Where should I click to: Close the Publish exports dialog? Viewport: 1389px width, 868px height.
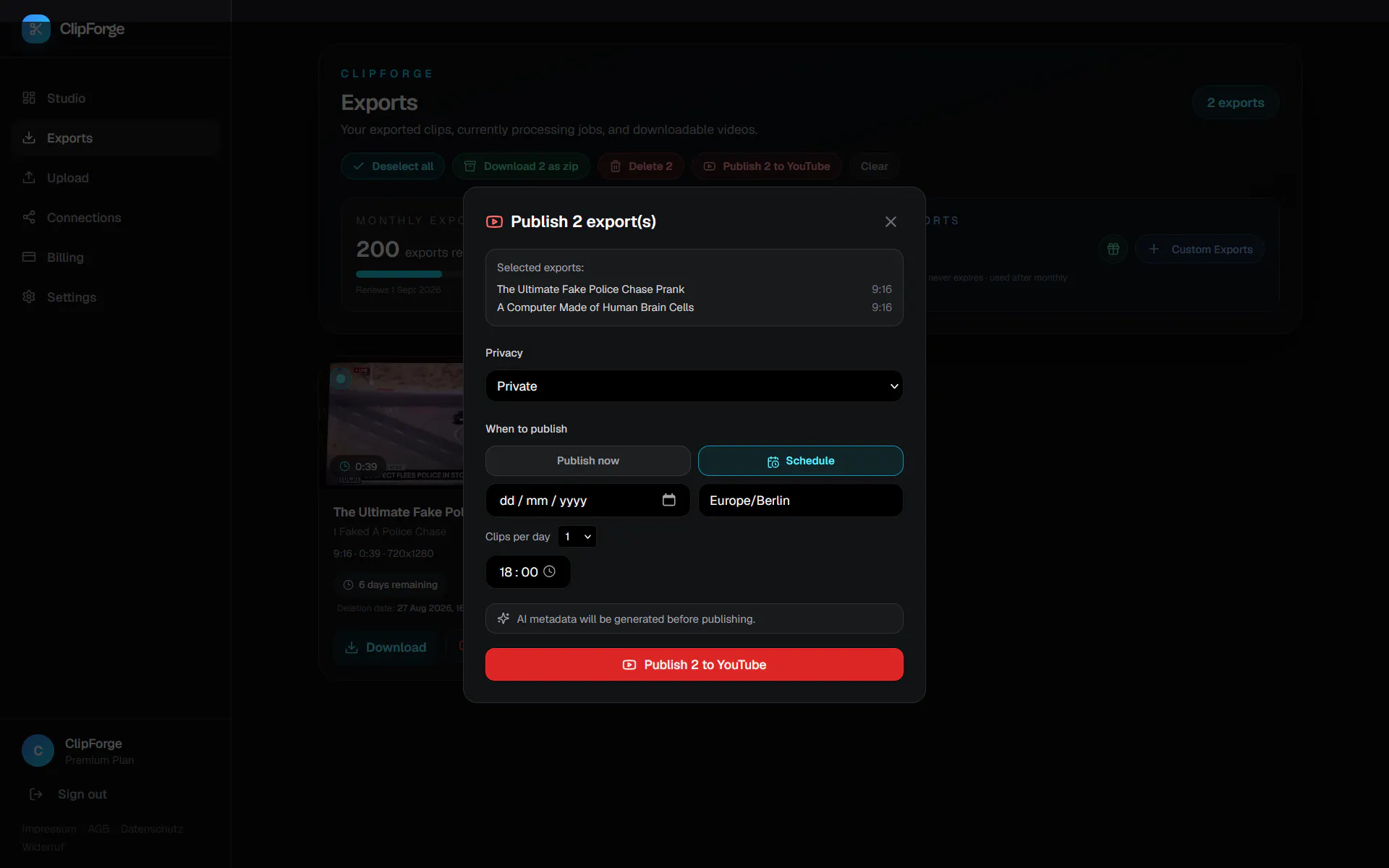click(891, 222)
